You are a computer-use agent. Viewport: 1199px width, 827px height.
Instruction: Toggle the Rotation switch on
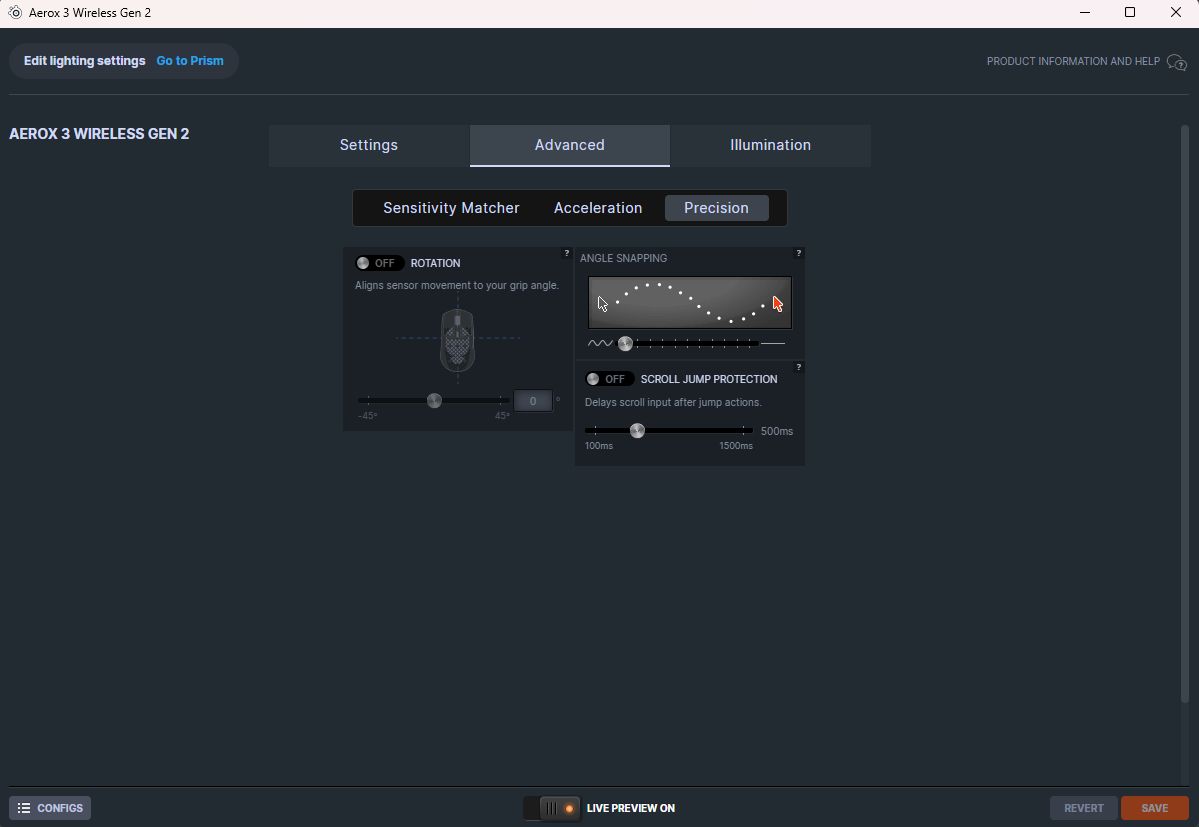pyautogui.click(x=379, y=263)
